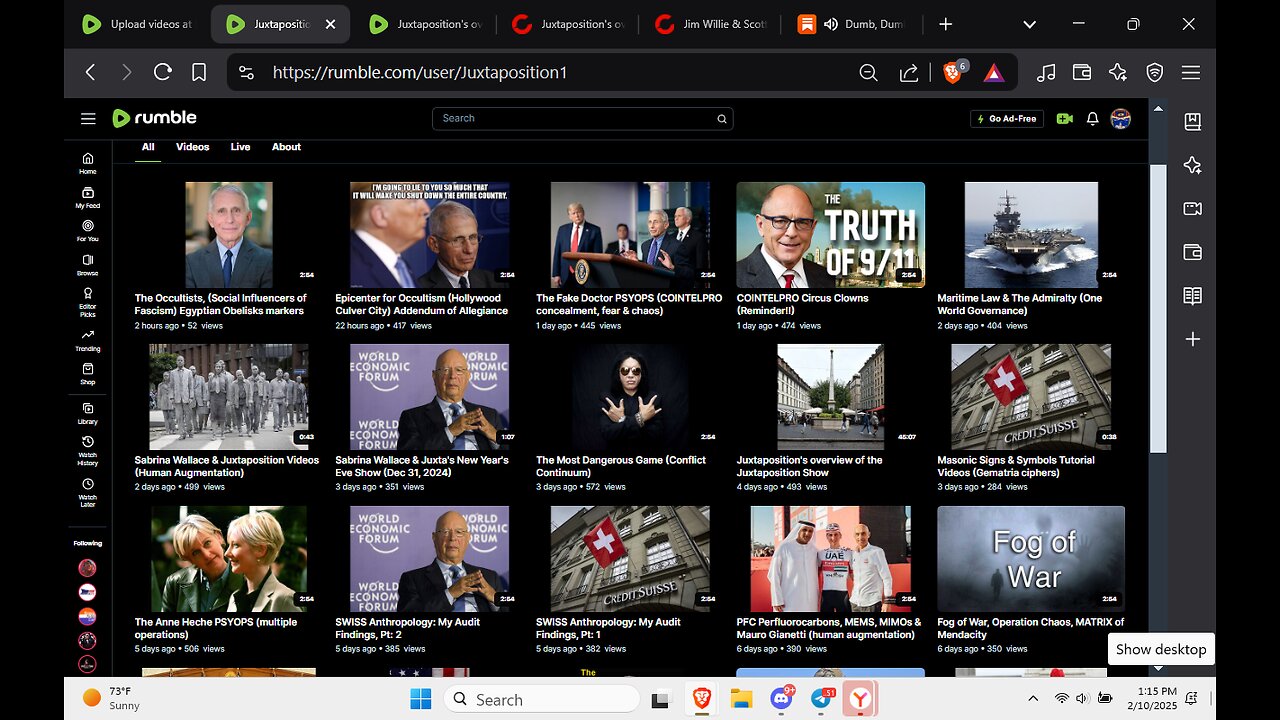Click the Brave Shields lion icon

[953, 72]
